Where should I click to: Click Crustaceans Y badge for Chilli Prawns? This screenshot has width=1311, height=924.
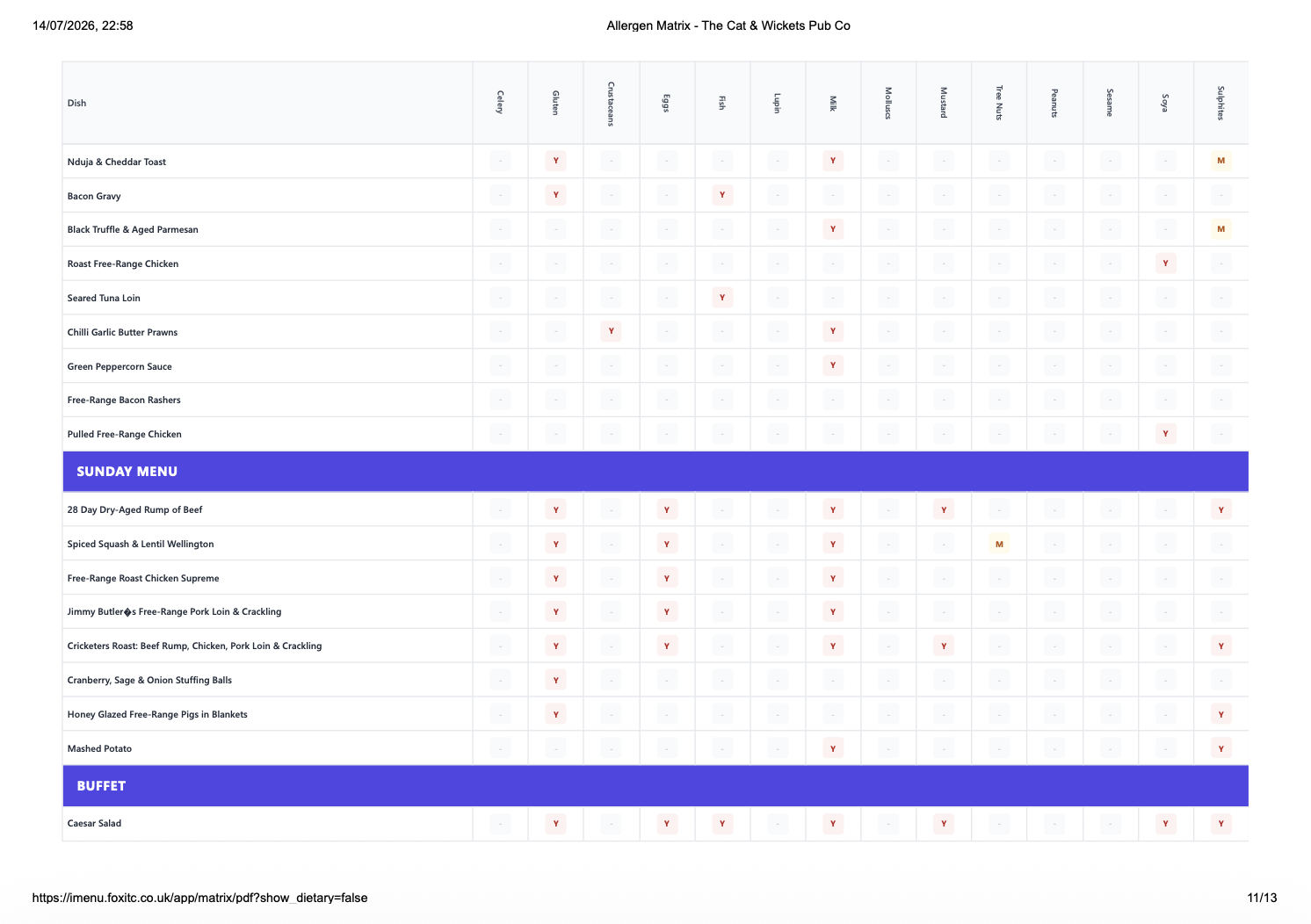611,331
